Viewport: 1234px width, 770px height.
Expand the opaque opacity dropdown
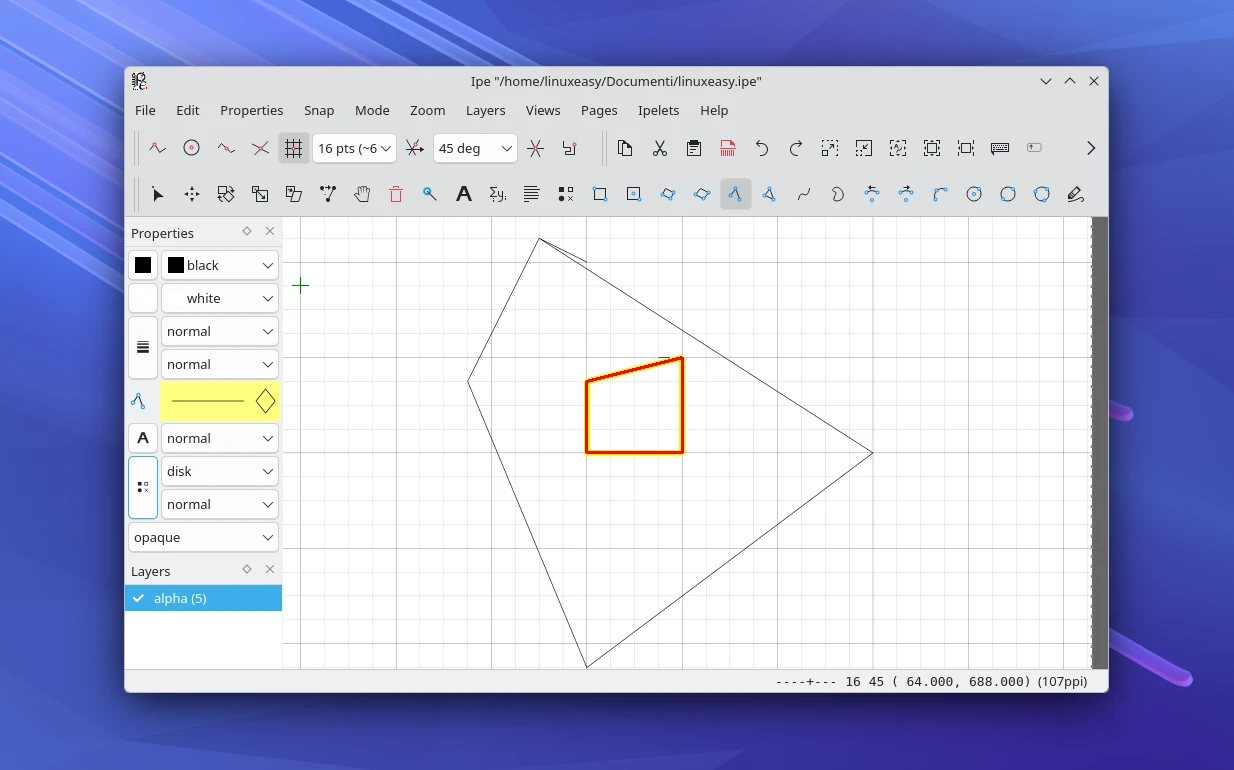click(203, 537)
